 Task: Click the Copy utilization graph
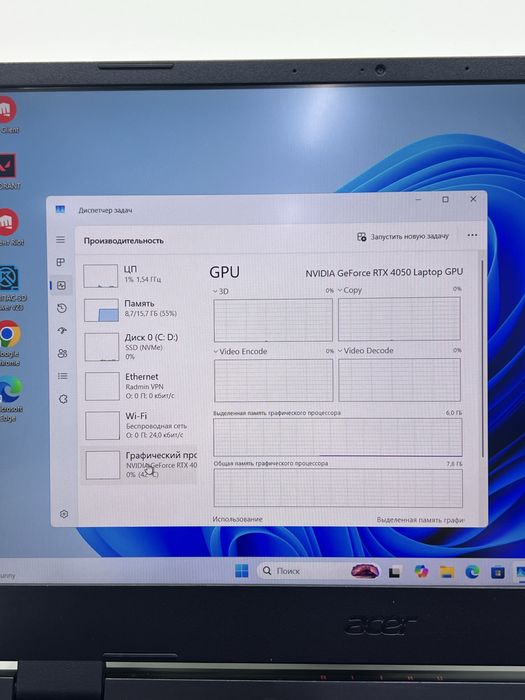click(x=399, y=319)
